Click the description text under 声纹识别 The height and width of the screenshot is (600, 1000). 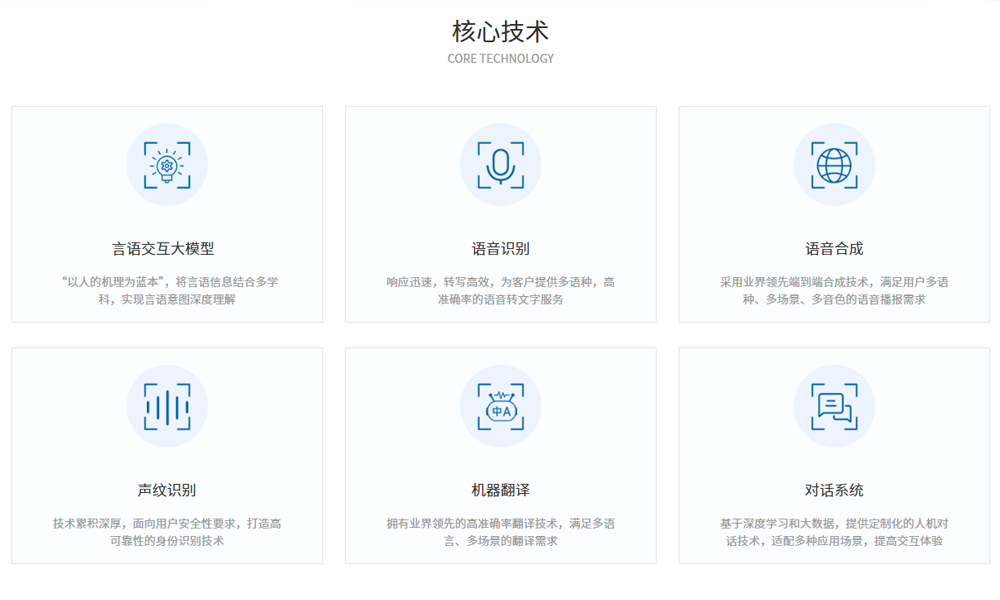tap(167, 532)
